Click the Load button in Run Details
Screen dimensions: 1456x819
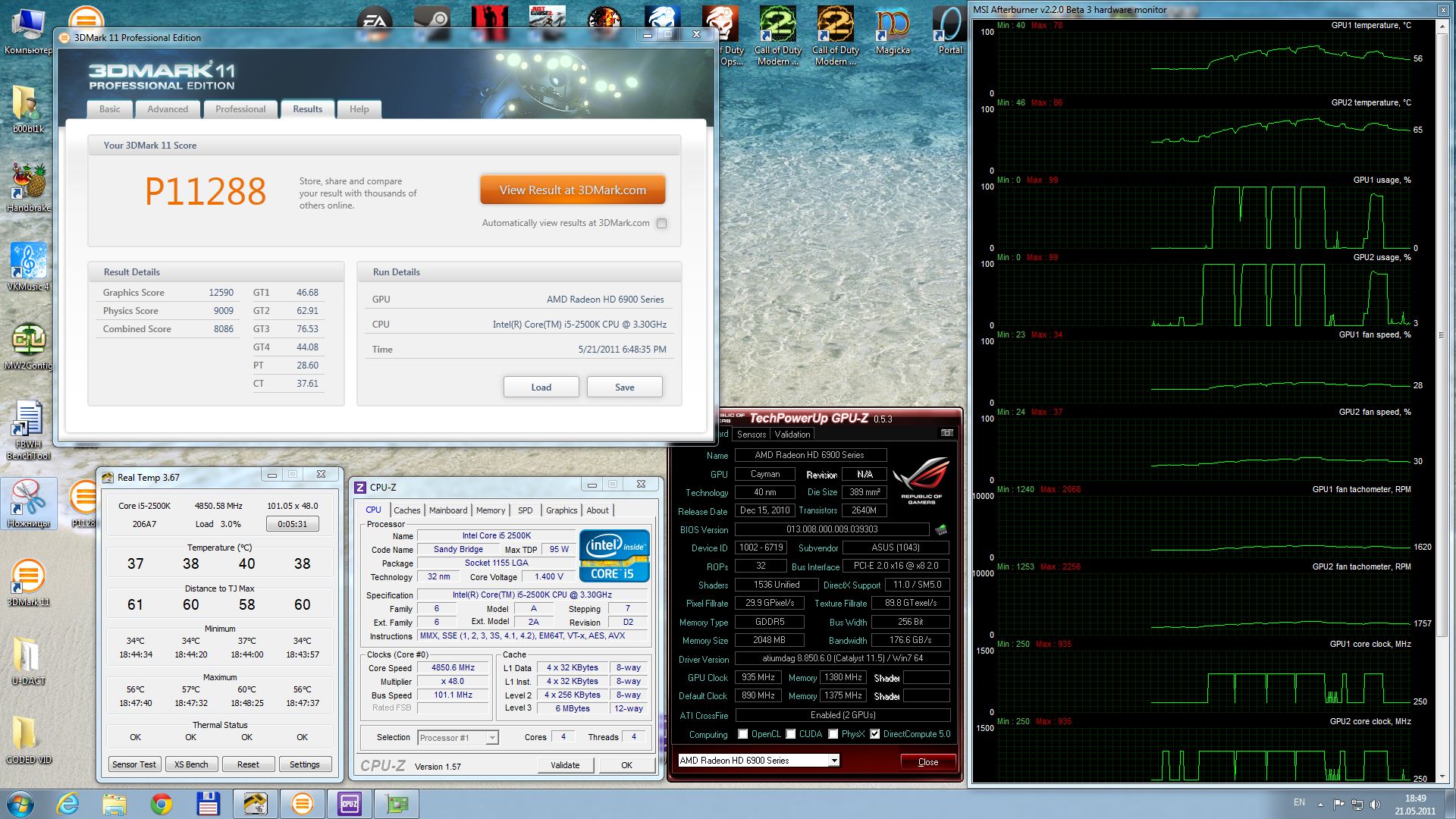click(541, 387)
